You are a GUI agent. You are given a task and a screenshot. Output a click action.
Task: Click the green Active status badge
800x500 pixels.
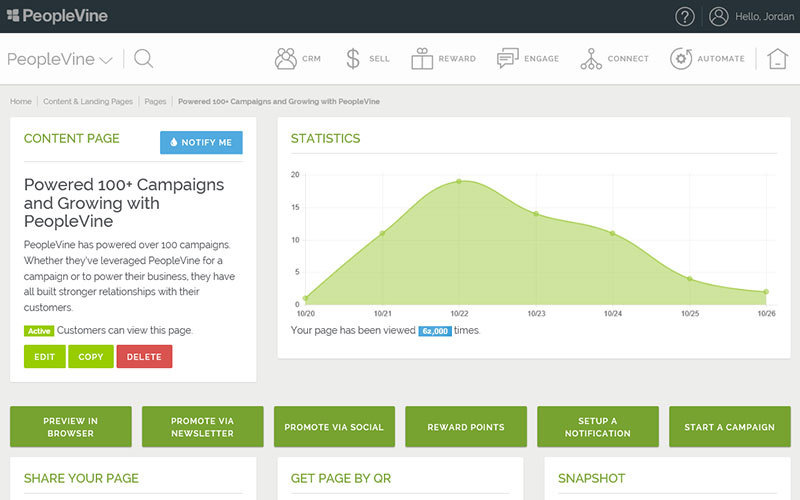click(39, 331)
